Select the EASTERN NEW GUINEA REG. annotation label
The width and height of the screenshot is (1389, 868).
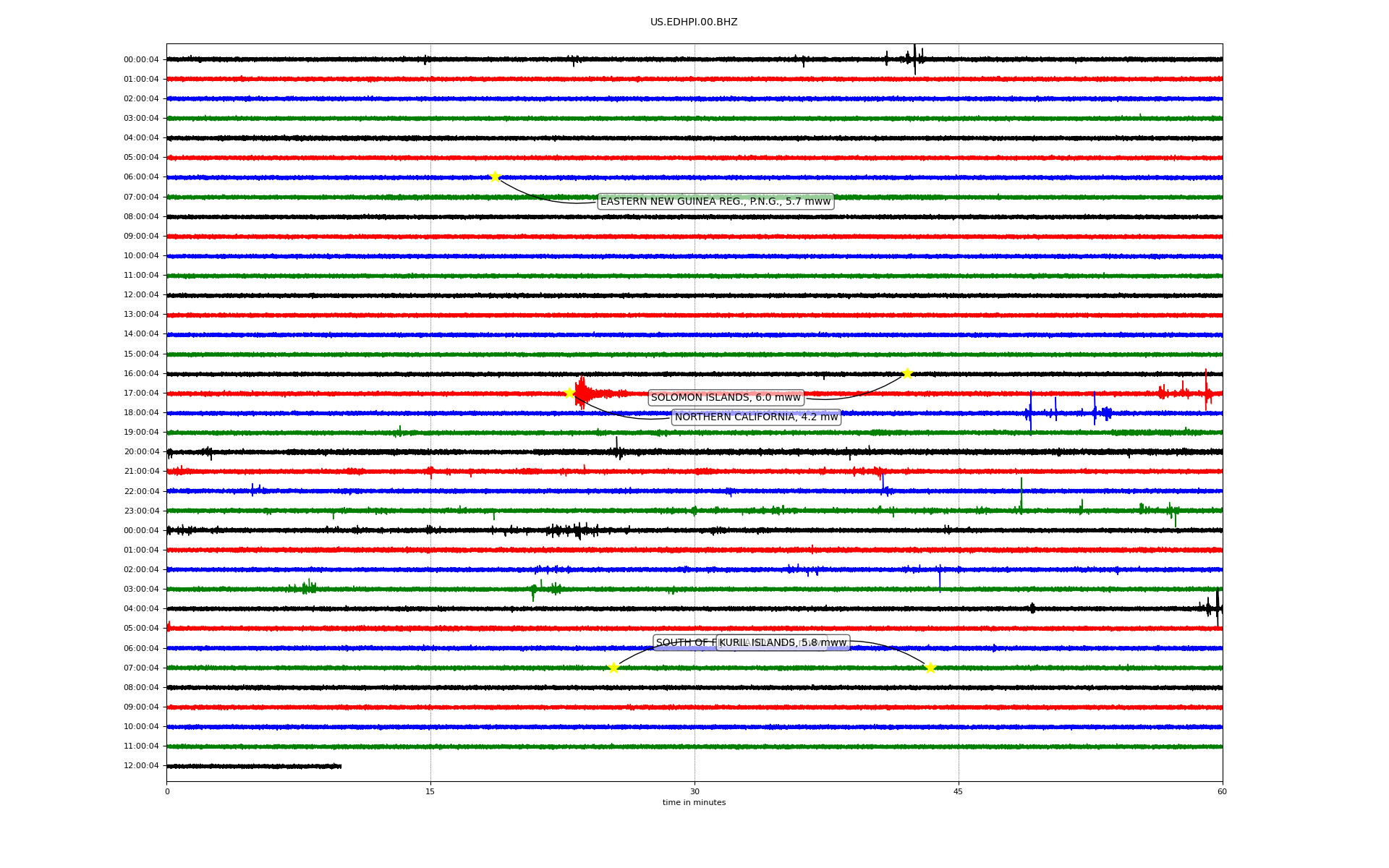pyautogui.click(x=715, y=201)
